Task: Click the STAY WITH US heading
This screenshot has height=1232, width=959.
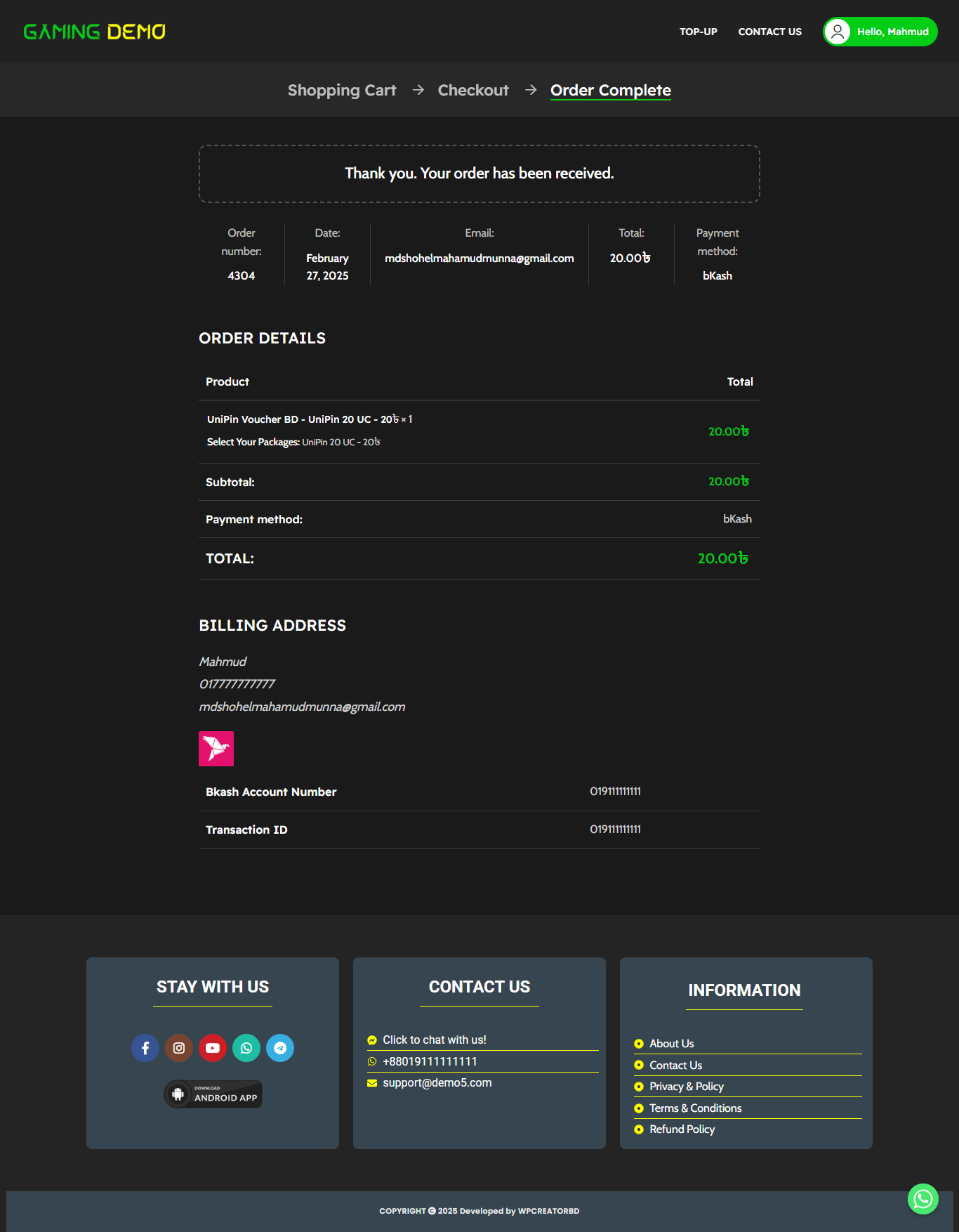Action: tap(213, 987)
